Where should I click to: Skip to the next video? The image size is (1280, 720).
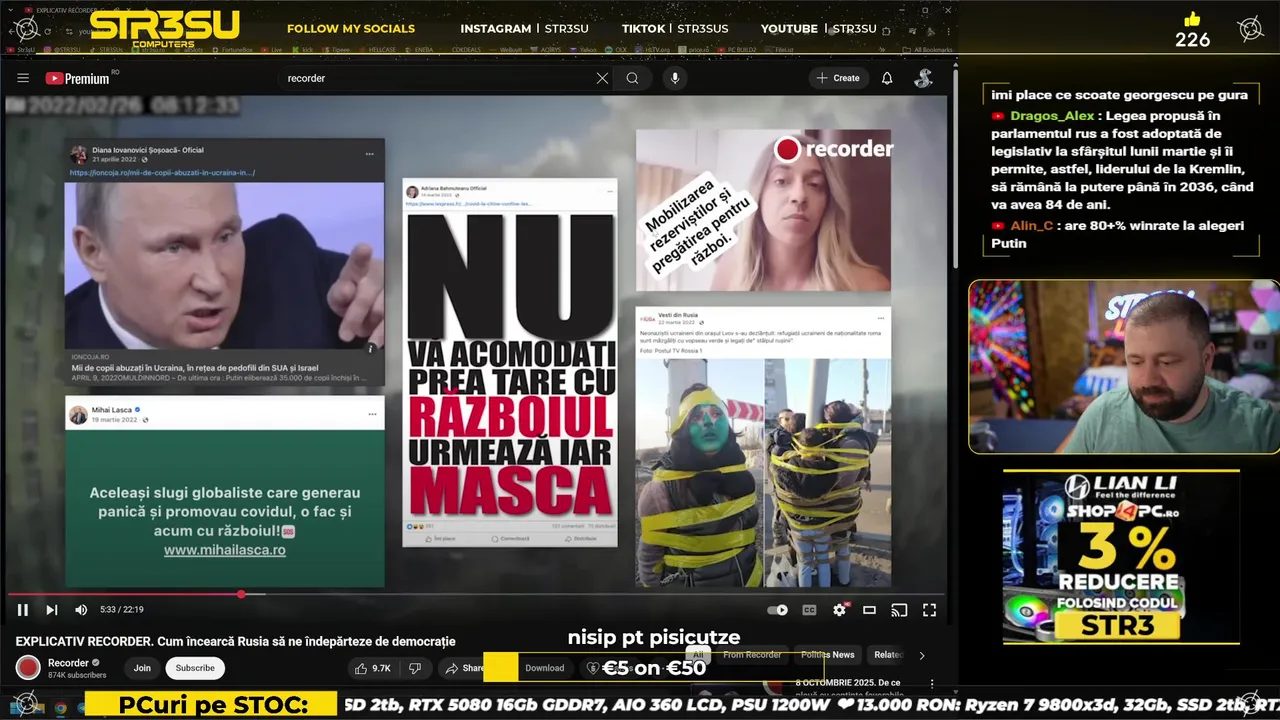52,610
